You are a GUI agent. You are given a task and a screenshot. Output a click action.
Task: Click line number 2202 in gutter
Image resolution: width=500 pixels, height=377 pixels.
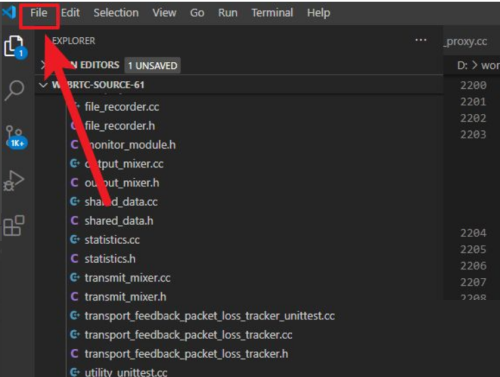pos(473,118)
